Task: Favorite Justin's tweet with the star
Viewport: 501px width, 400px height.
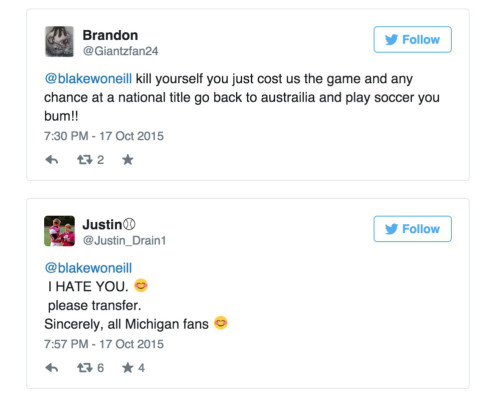Action: (128, 368)
